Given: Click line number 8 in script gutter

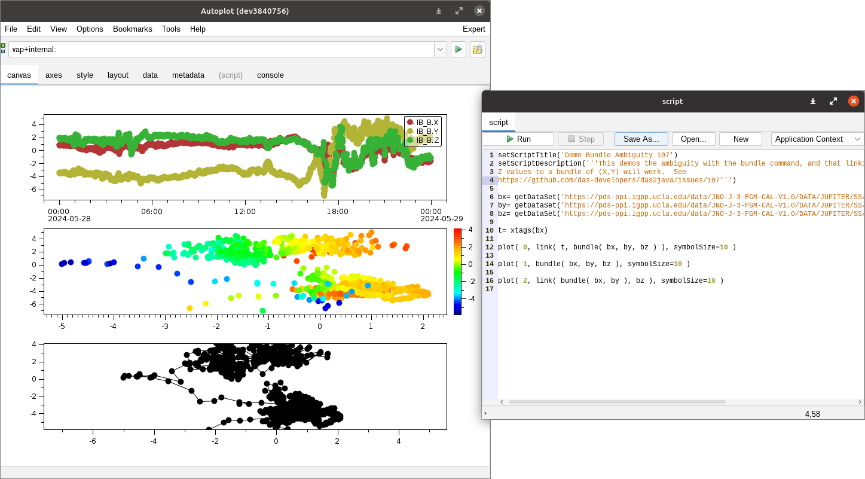Looking at the screenshot, I should point(492,214).
